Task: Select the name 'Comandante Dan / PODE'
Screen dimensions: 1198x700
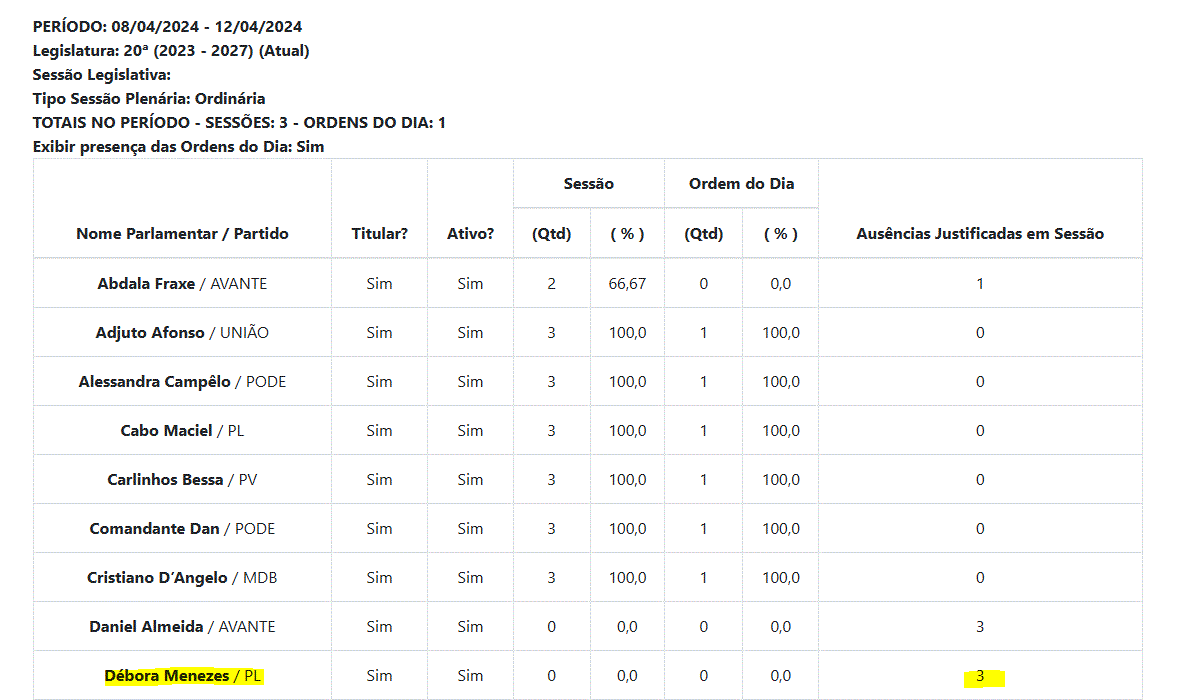Action: click(x=183, y=528)
